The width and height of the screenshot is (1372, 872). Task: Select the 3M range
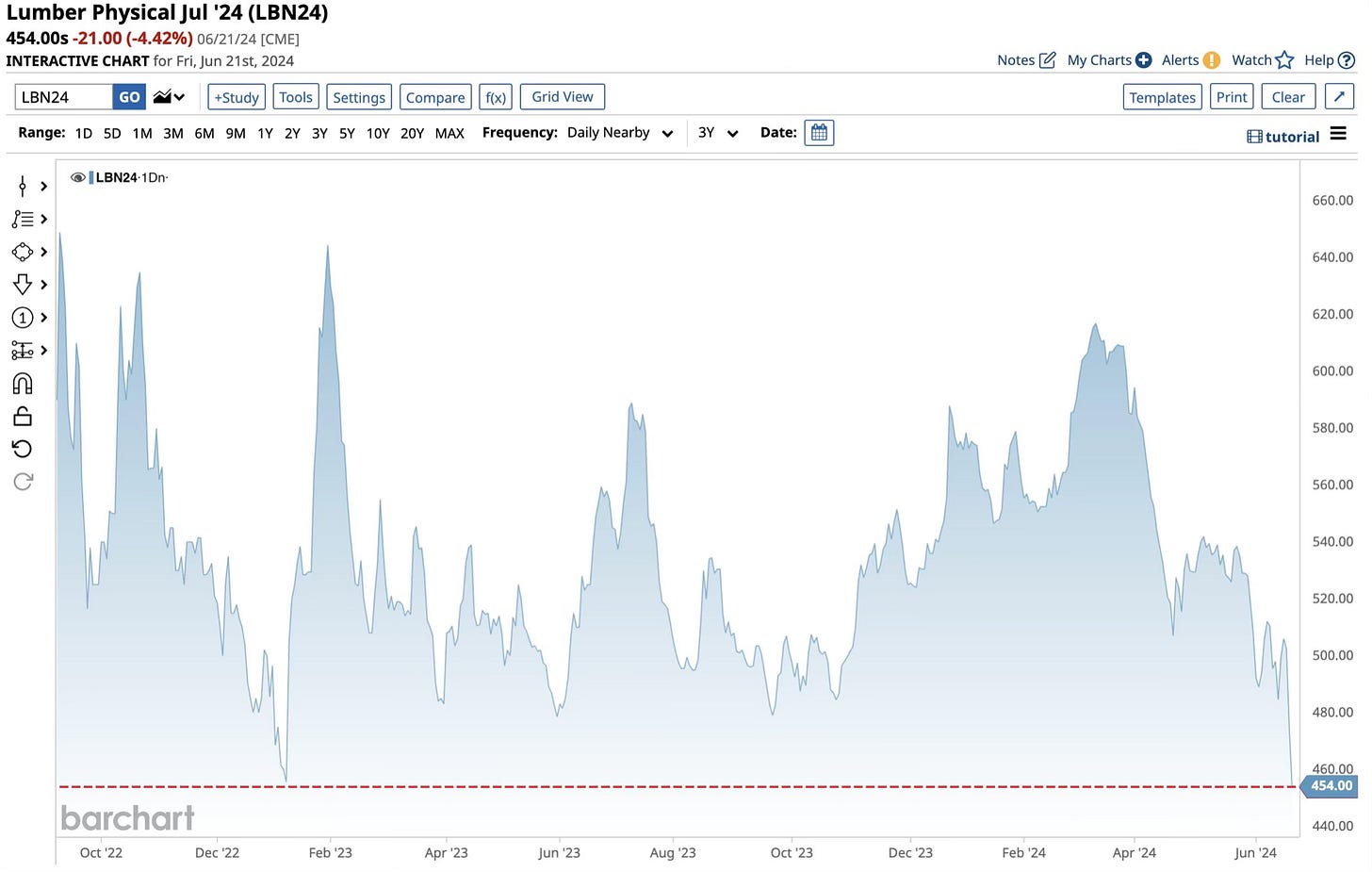[173, 133]
